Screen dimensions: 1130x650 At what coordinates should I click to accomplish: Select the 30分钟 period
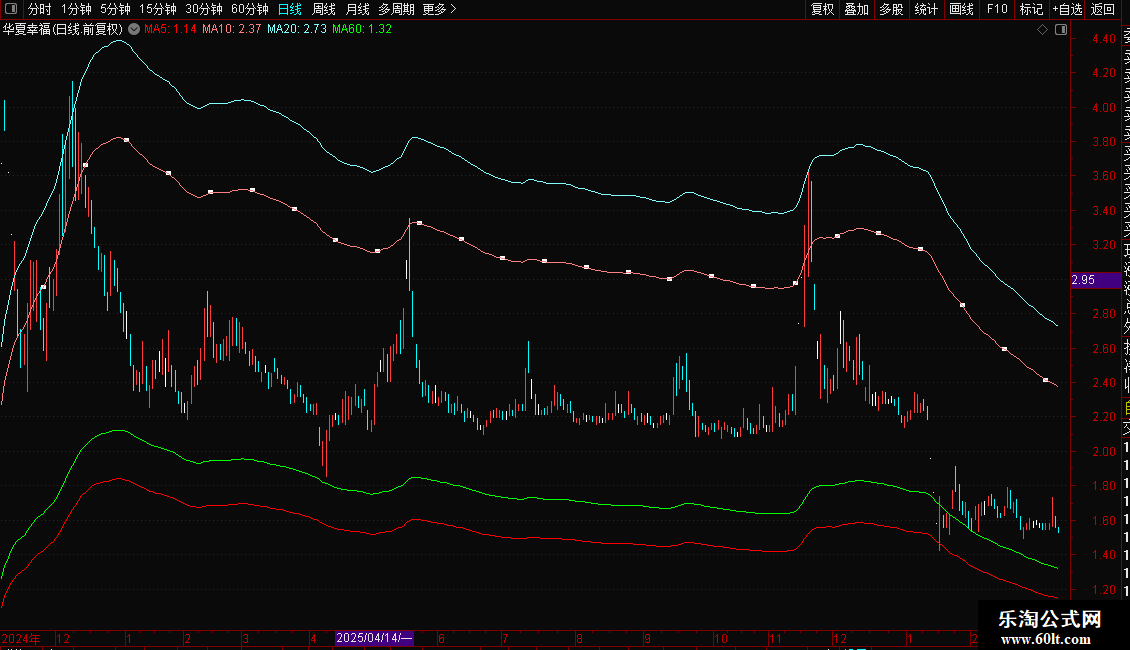point(204,9)
